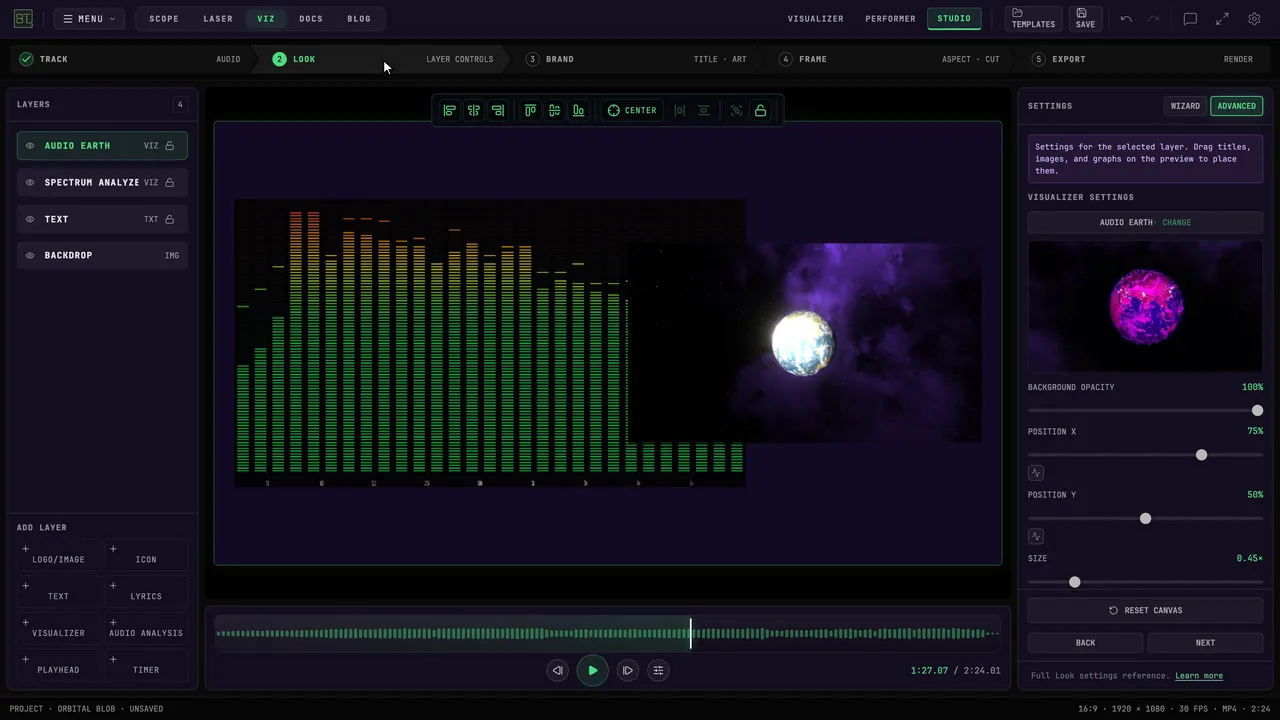Click Position X automation graph icon
The image size is (1280, 720).
(1036, 473)
